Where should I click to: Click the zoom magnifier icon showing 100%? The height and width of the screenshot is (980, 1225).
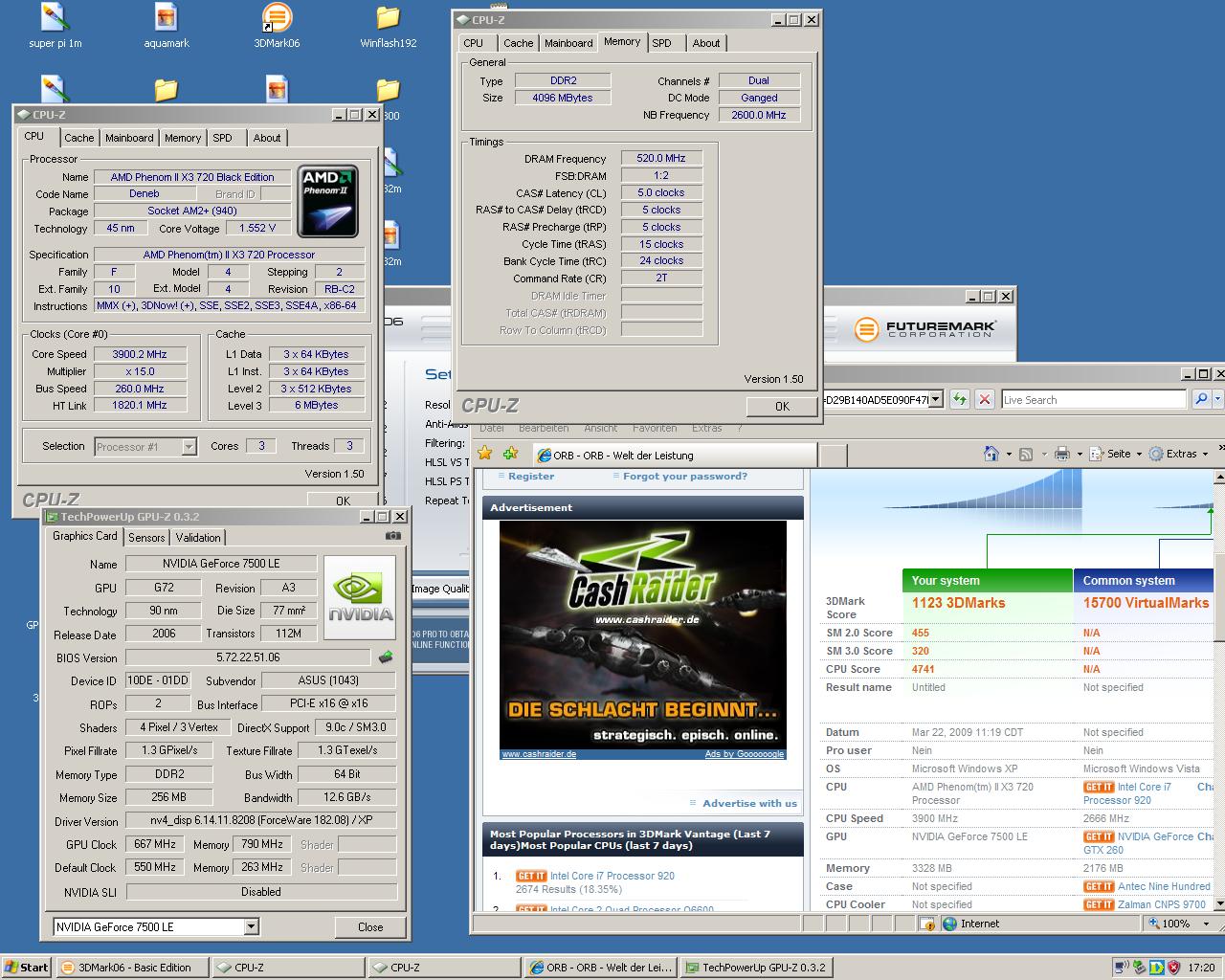pyautogui.click(x=1152, y=924)
